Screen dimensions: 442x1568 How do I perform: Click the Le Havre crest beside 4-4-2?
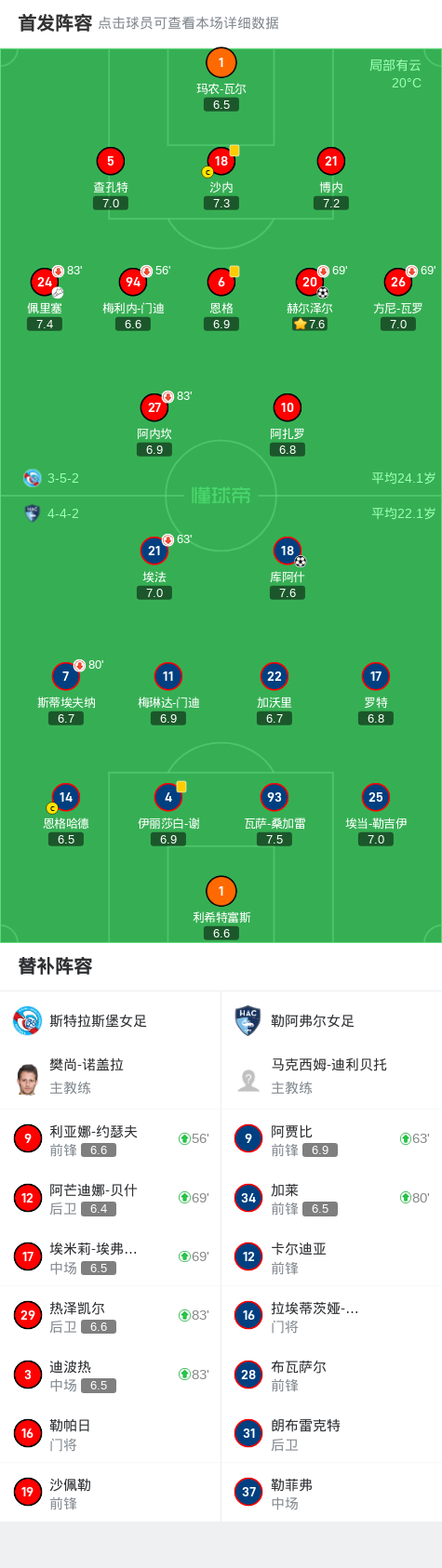point(32,513)
